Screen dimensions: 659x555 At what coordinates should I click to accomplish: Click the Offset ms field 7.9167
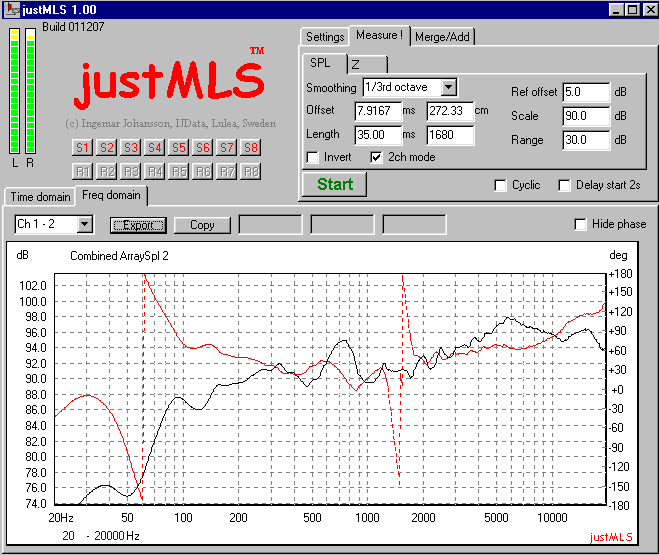coord(378,111)
